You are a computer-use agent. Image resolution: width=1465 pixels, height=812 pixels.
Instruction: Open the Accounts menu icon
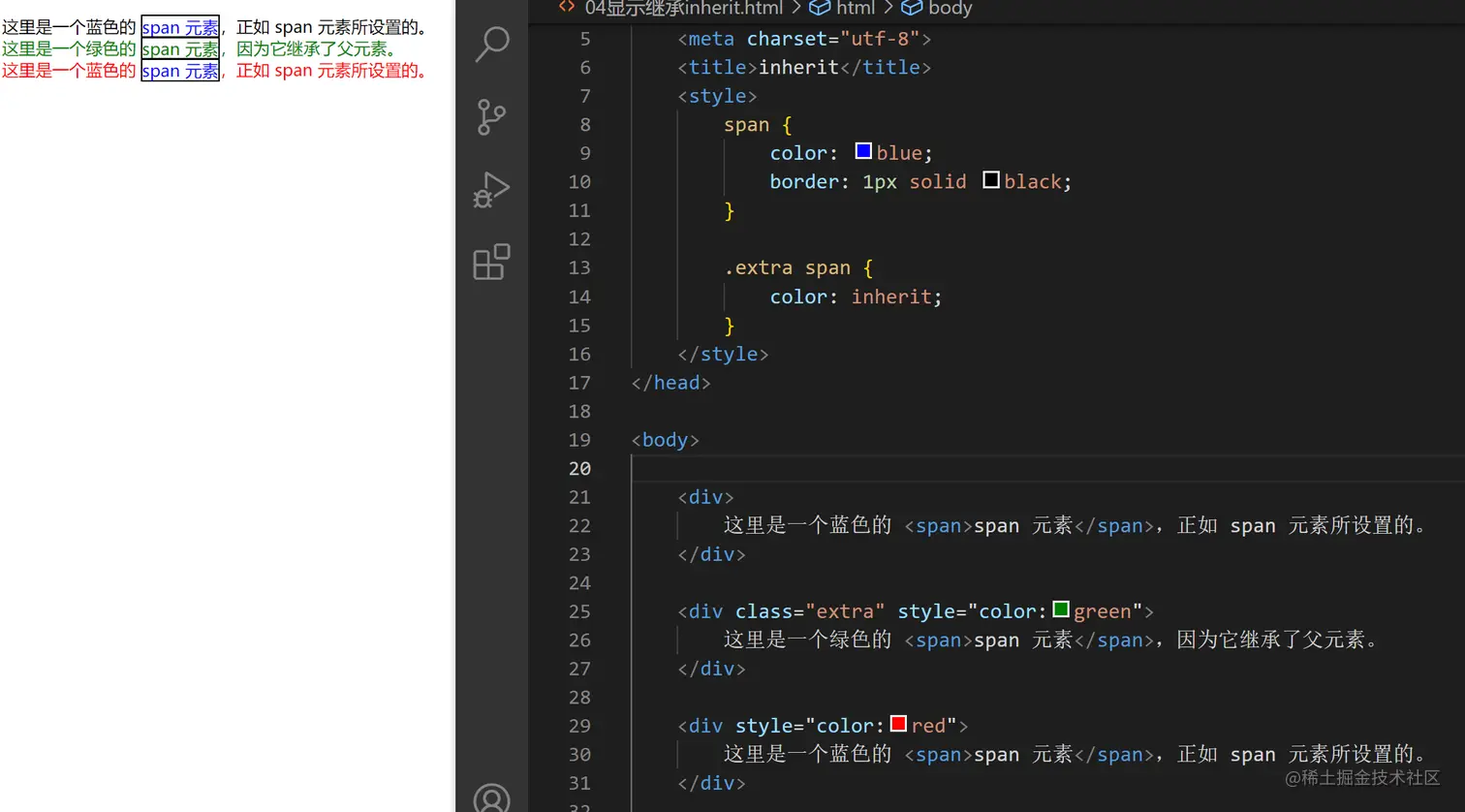tap(491, 798)
